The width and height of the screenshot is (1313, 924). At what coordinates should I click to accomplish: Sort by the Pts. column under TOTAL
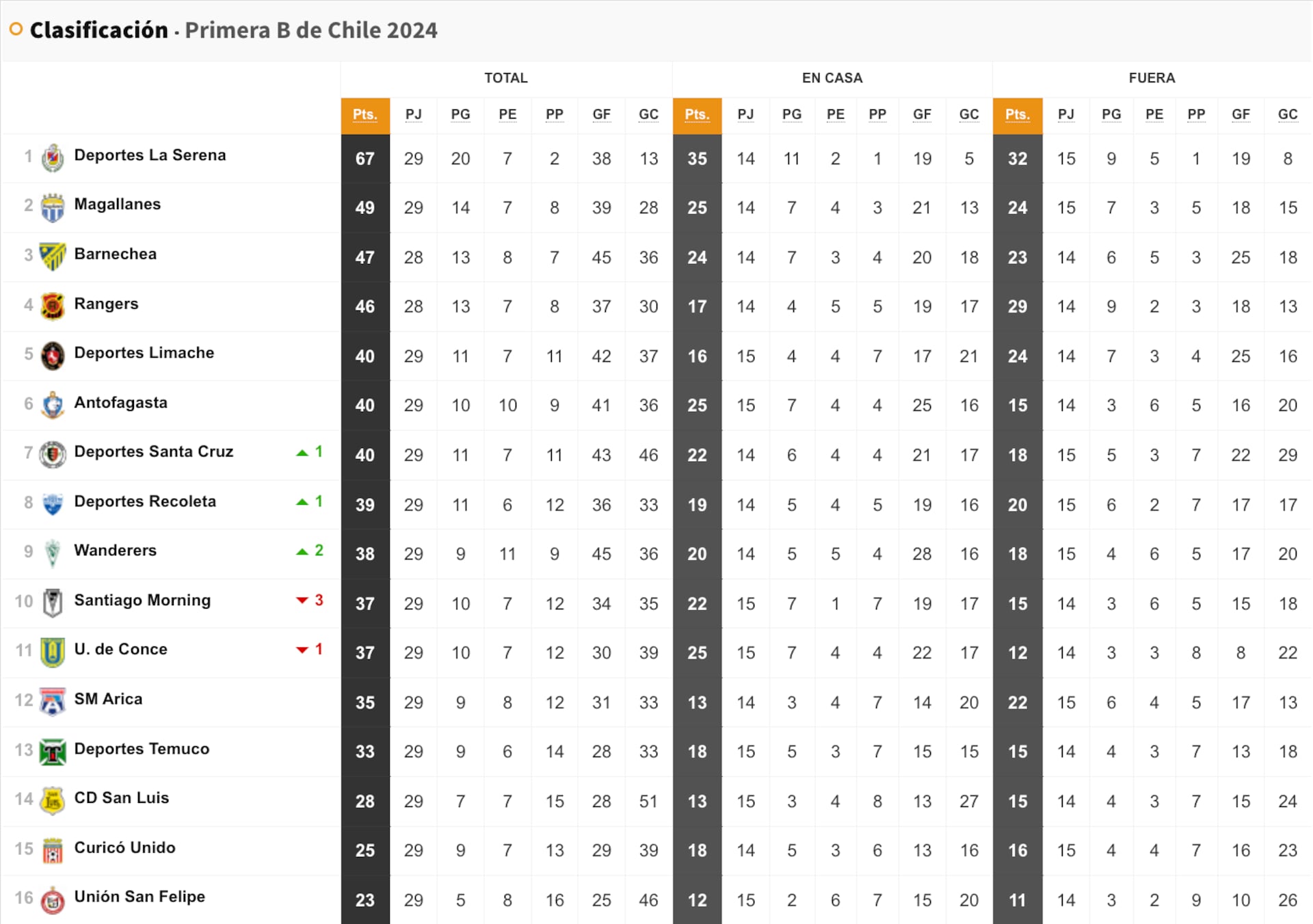coord(364,115)
